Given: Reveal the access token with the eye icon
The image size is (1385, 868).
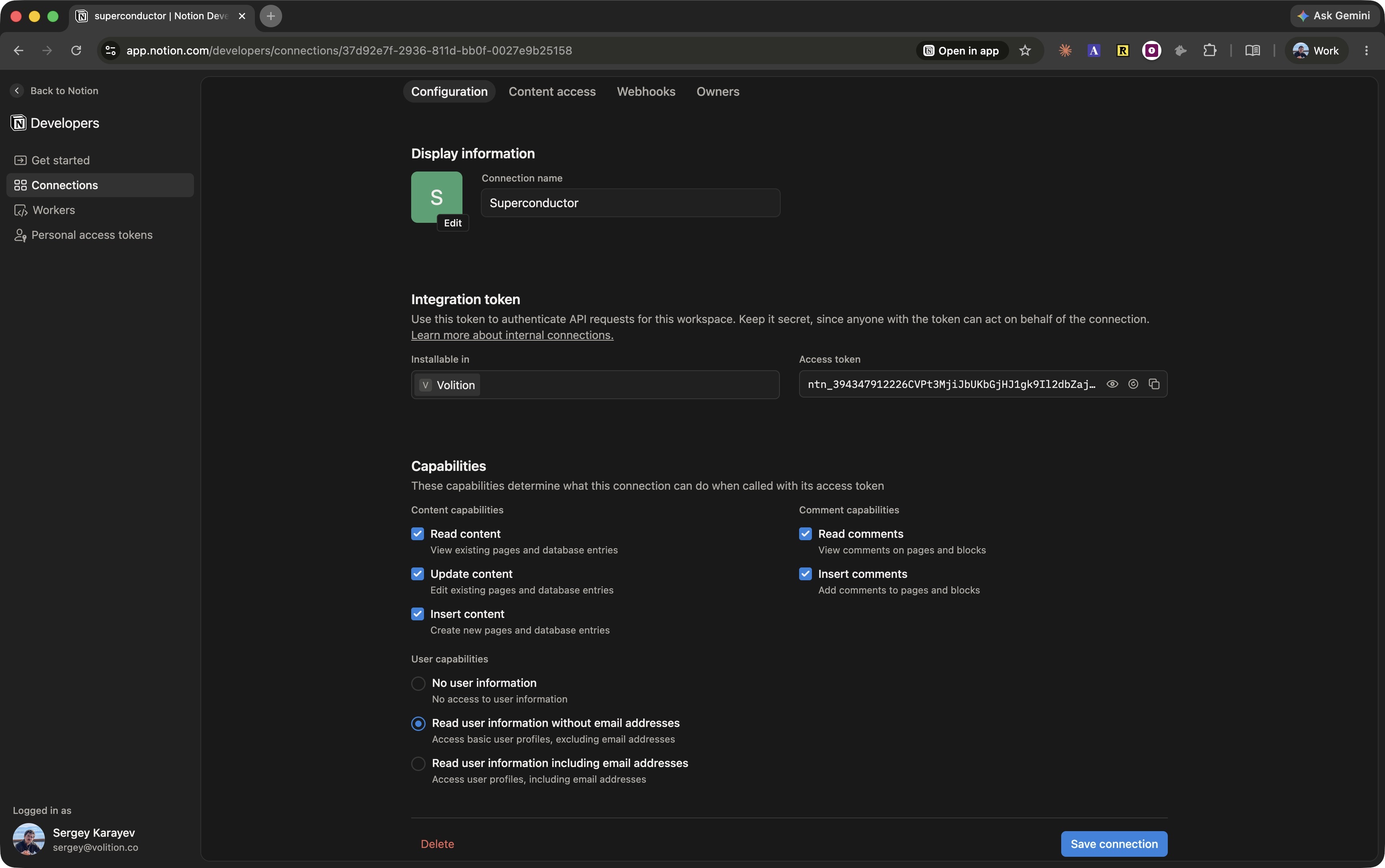Looking at the screenshot, I should (1112, 384).
